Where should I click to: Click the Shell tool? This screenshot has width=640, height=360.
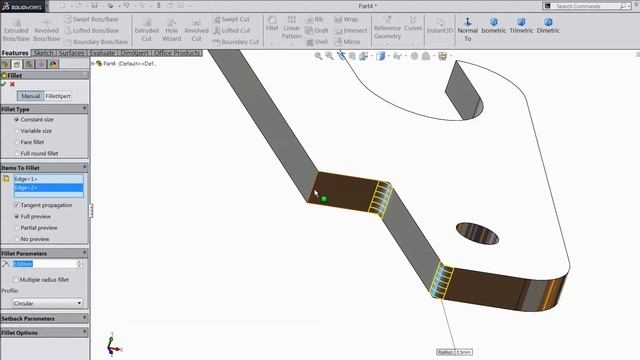(x=317, y=42)
